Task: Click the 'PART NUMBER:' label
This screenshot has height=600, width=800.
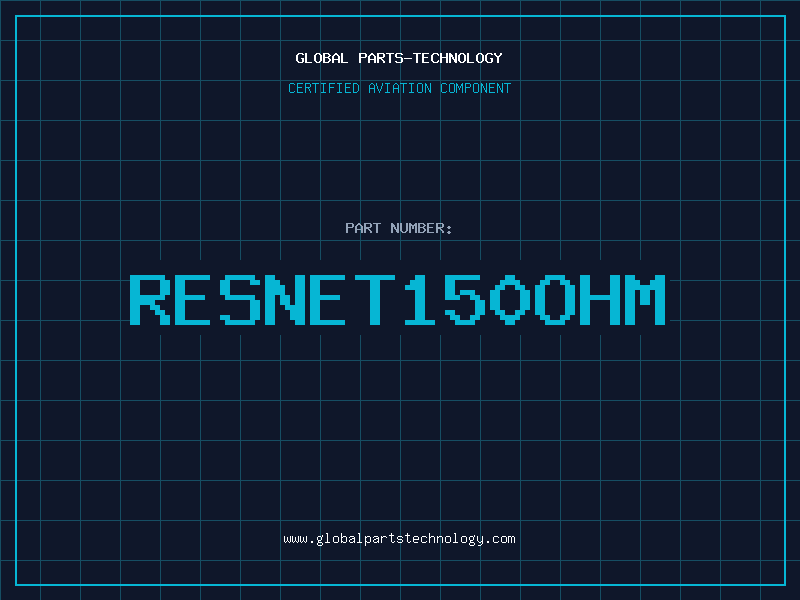Action: tap(398, 228)
